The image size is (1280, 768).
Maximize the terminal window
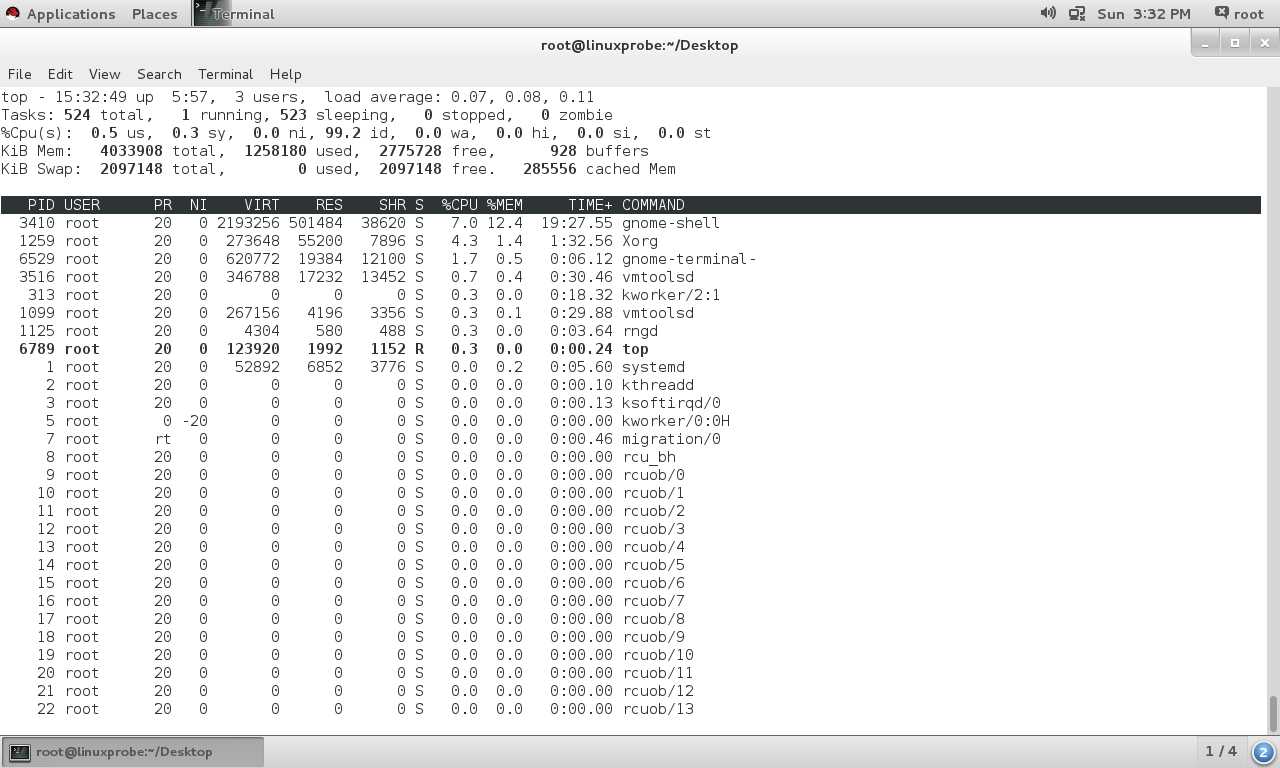click(1235, 43)
